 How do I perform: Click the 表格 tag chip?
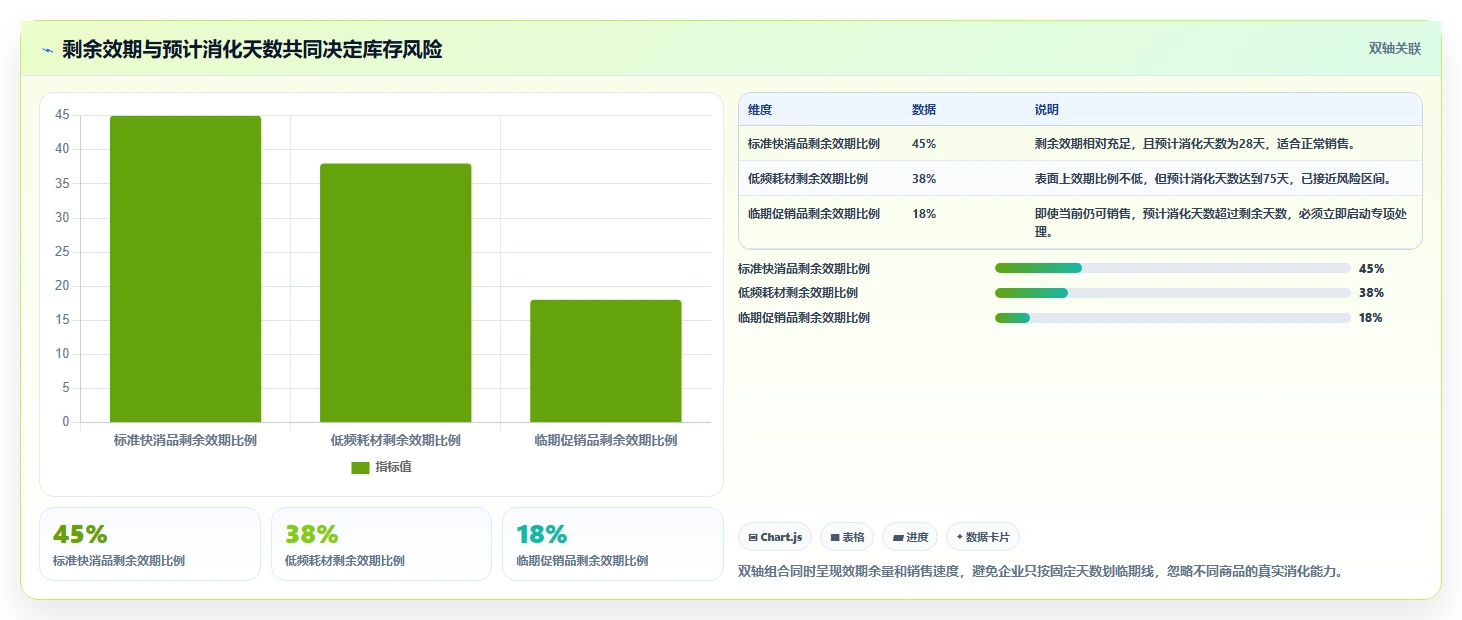847,537
